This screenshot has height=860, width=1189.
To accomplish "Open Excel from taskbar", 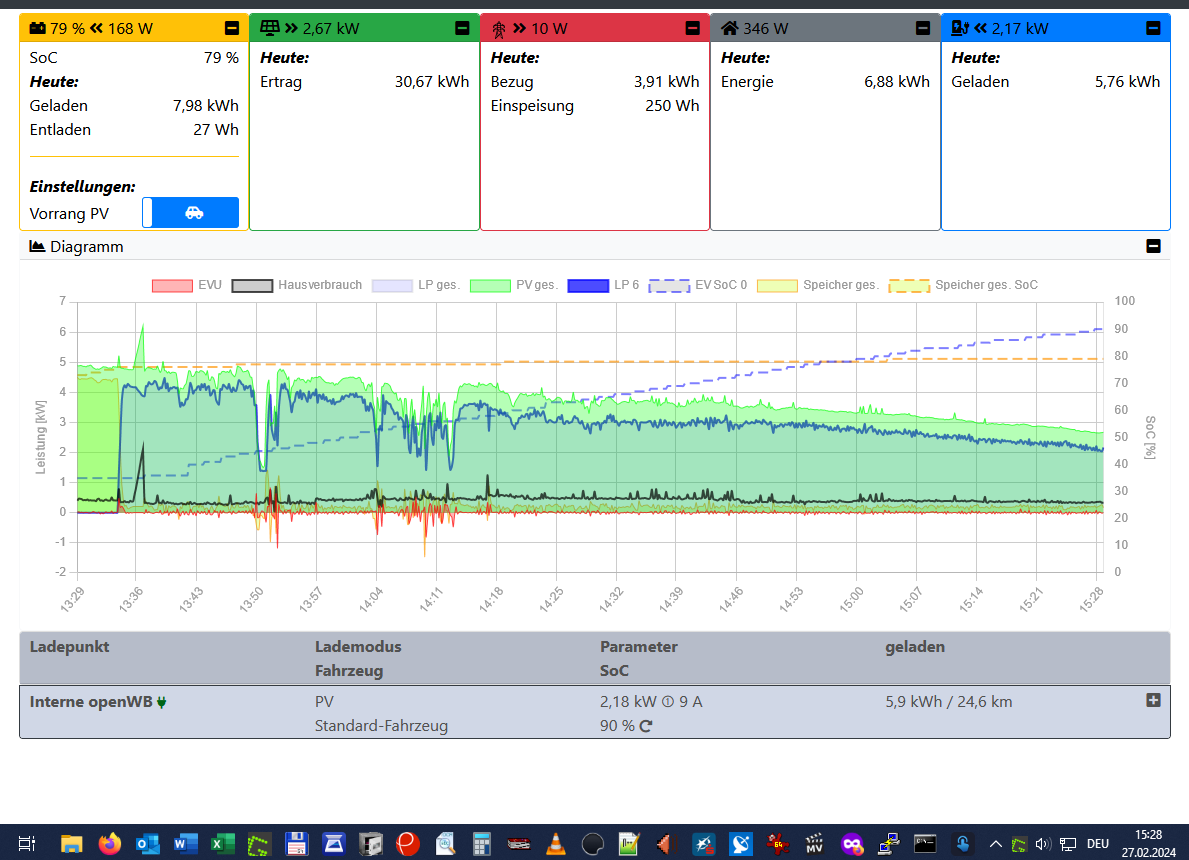I will click(221, 843).
